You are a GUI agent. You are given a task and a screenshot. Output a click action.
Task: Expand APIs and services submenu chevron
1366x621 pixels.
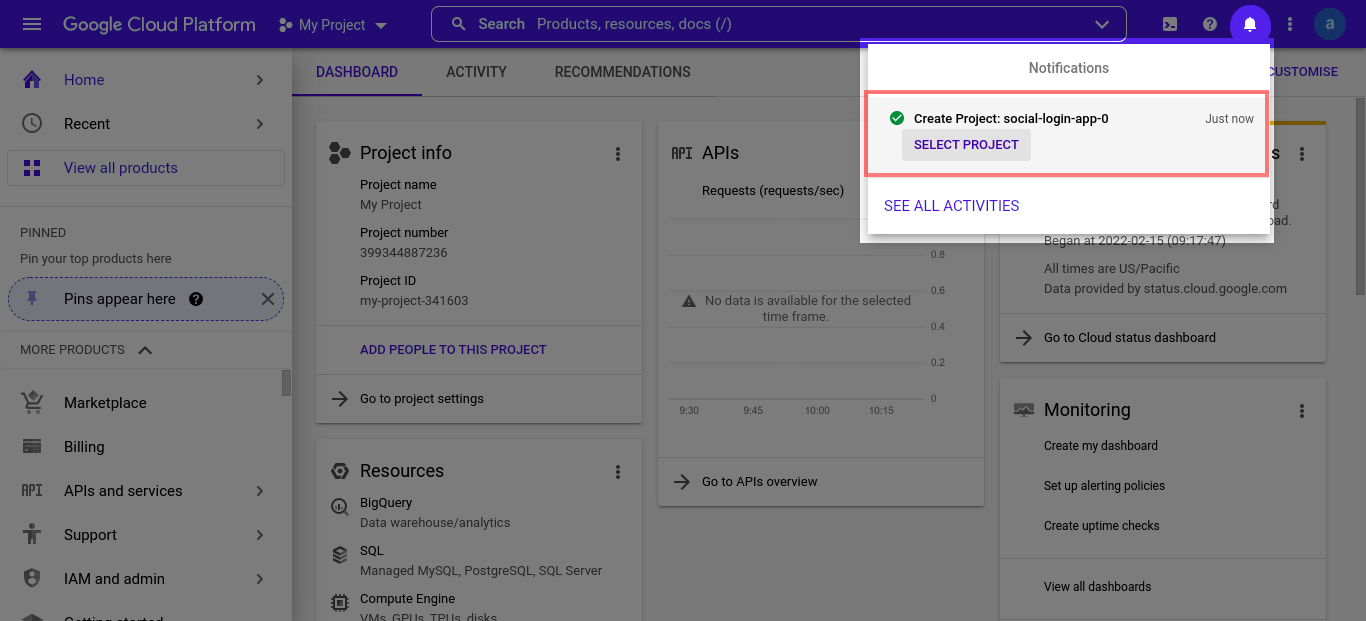click(259, 491)
